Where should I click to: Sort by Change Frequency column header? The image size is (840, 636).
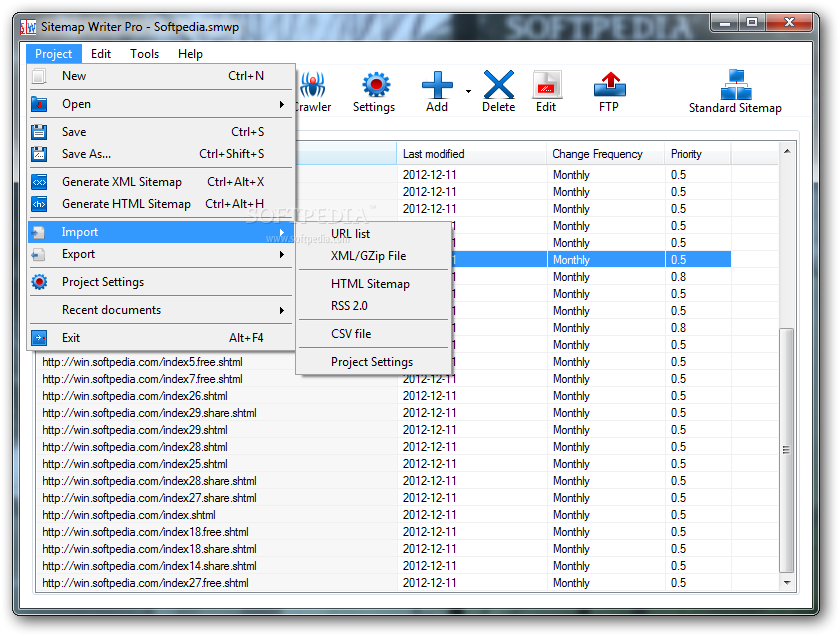tap(605, 154)
